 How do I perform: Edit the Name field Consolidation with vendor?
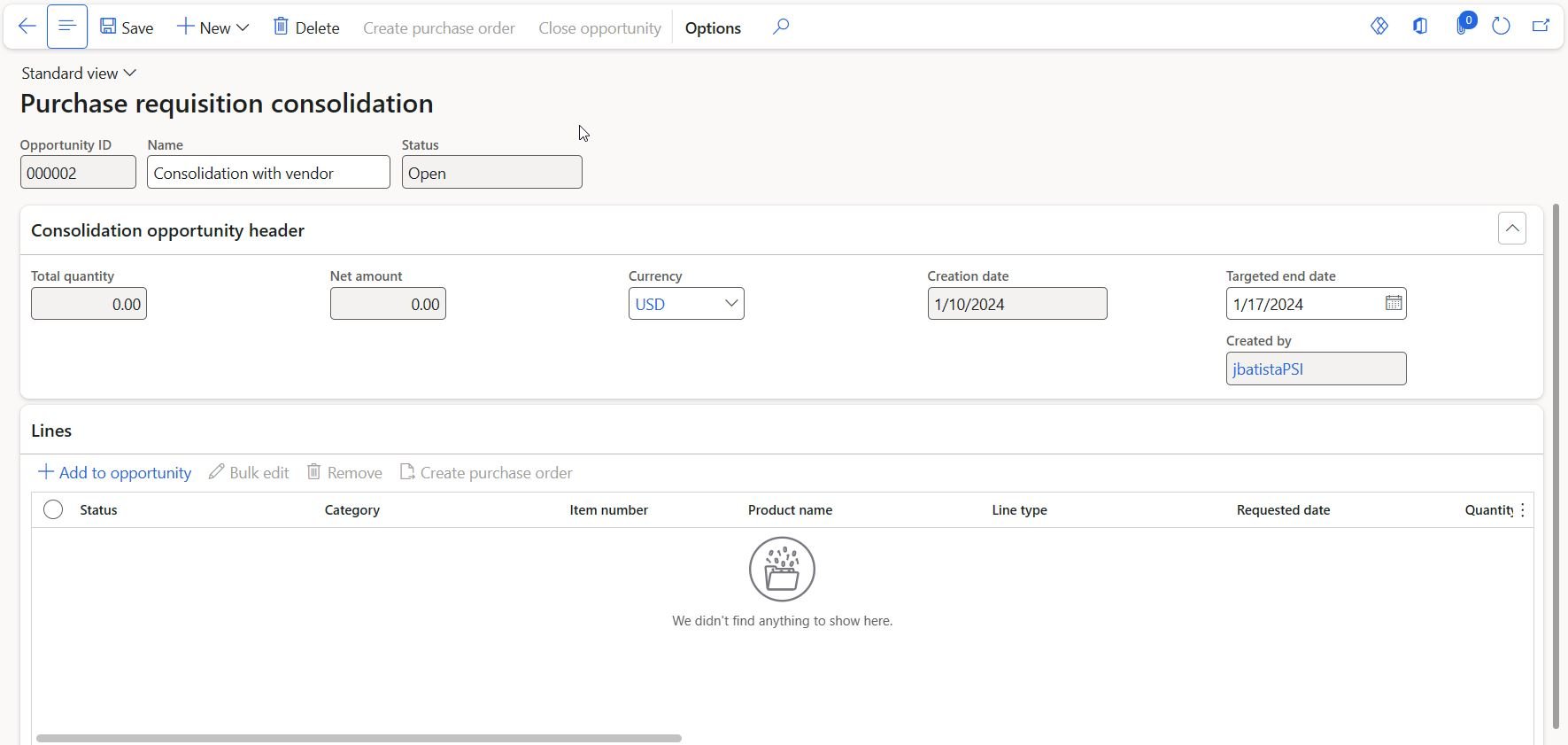click(268, 172)
